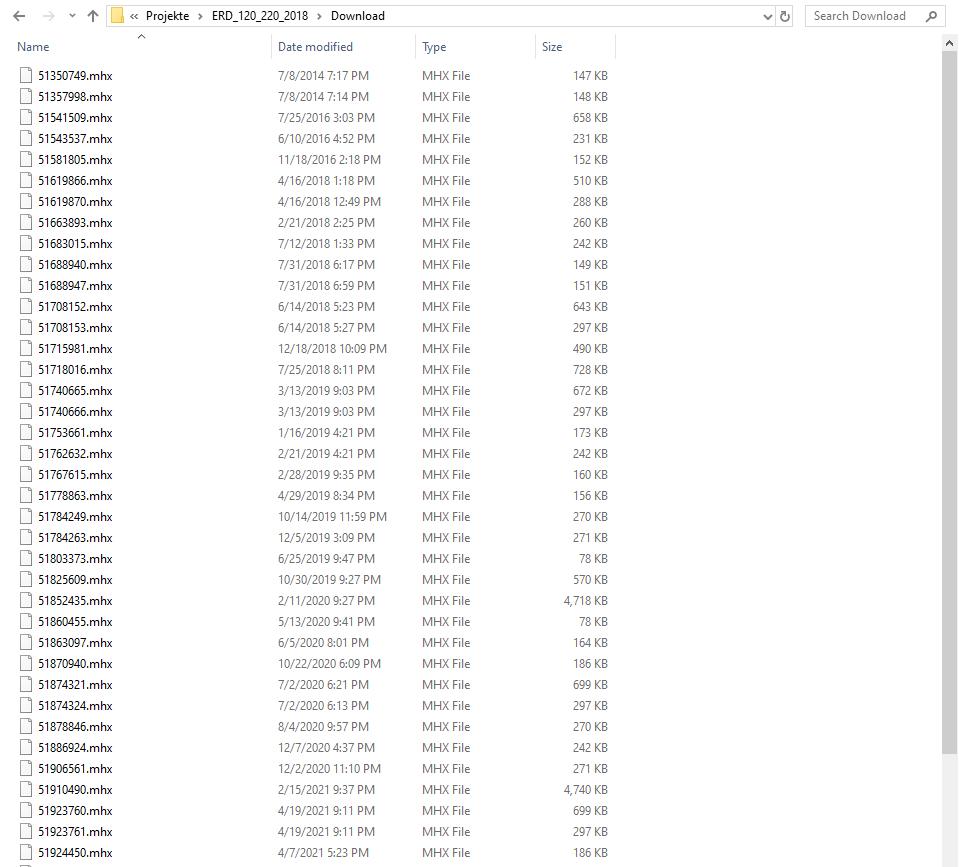Go forward with the Forward arrow
Screen dimensions: 959x867
48,16
